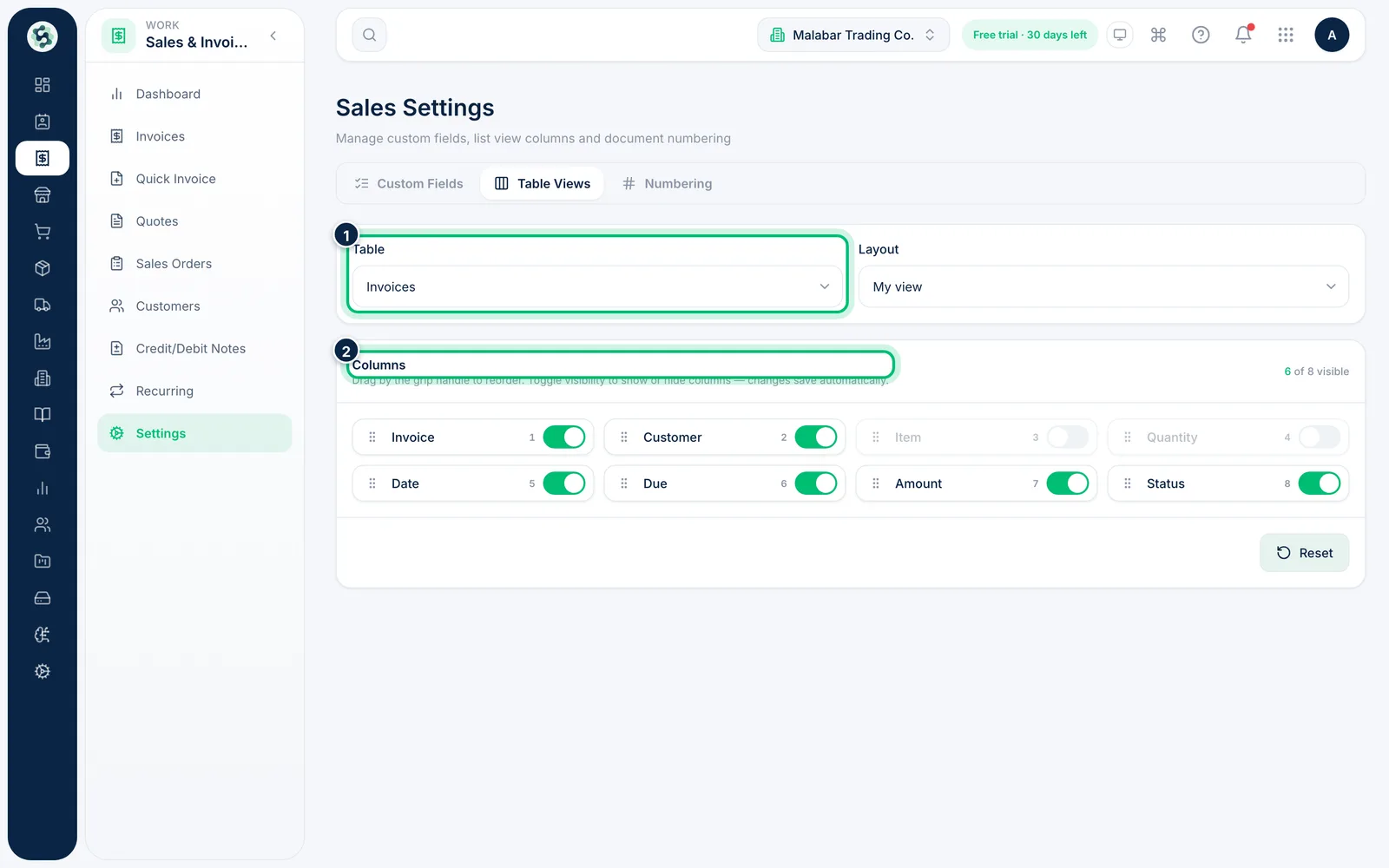Click the Reset button
The height and width of the screenshot is (868, 1389).
(1304, 553)
